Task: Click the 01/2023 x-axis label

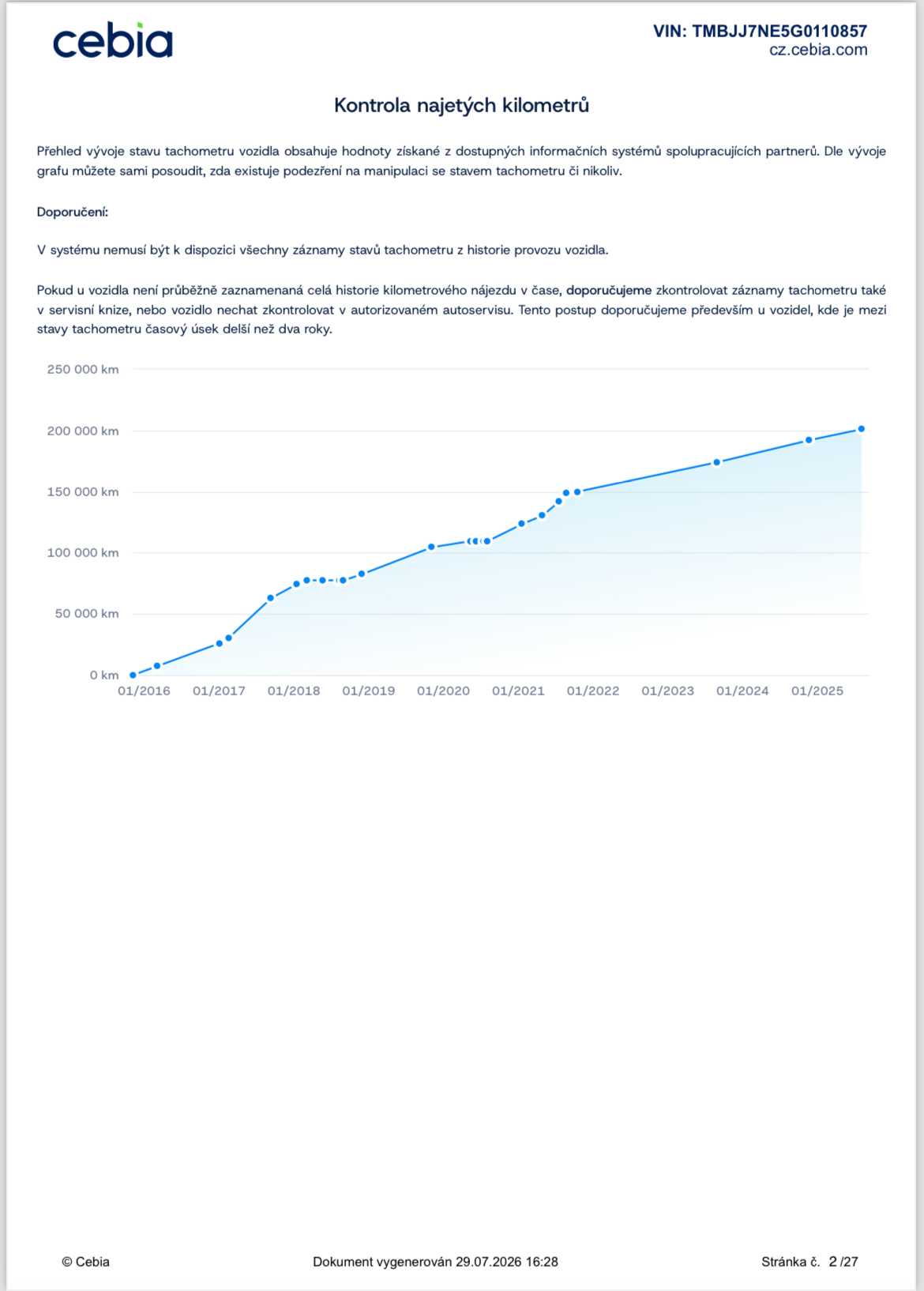Action: 667,691
